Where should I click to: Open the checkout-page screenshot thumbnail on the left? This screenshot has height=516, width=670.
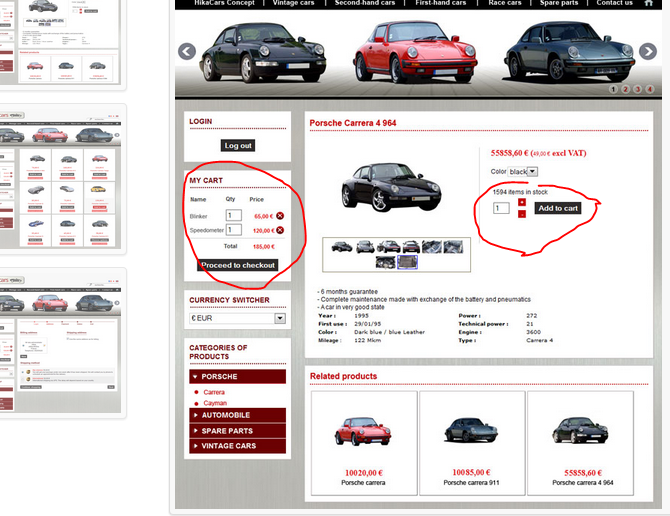click(x=60, y=343)
